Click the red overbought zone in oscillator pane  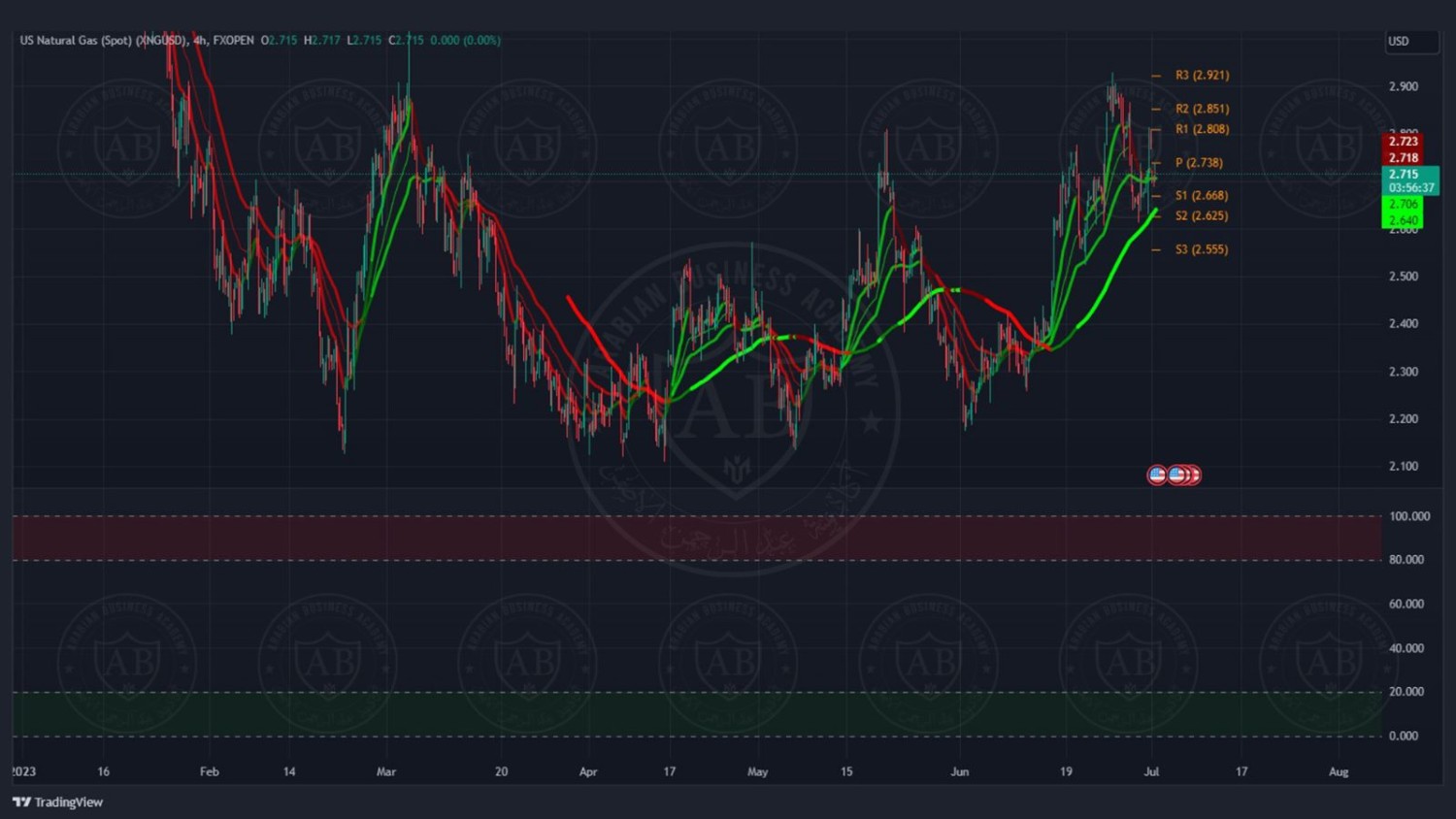point(679,539)
